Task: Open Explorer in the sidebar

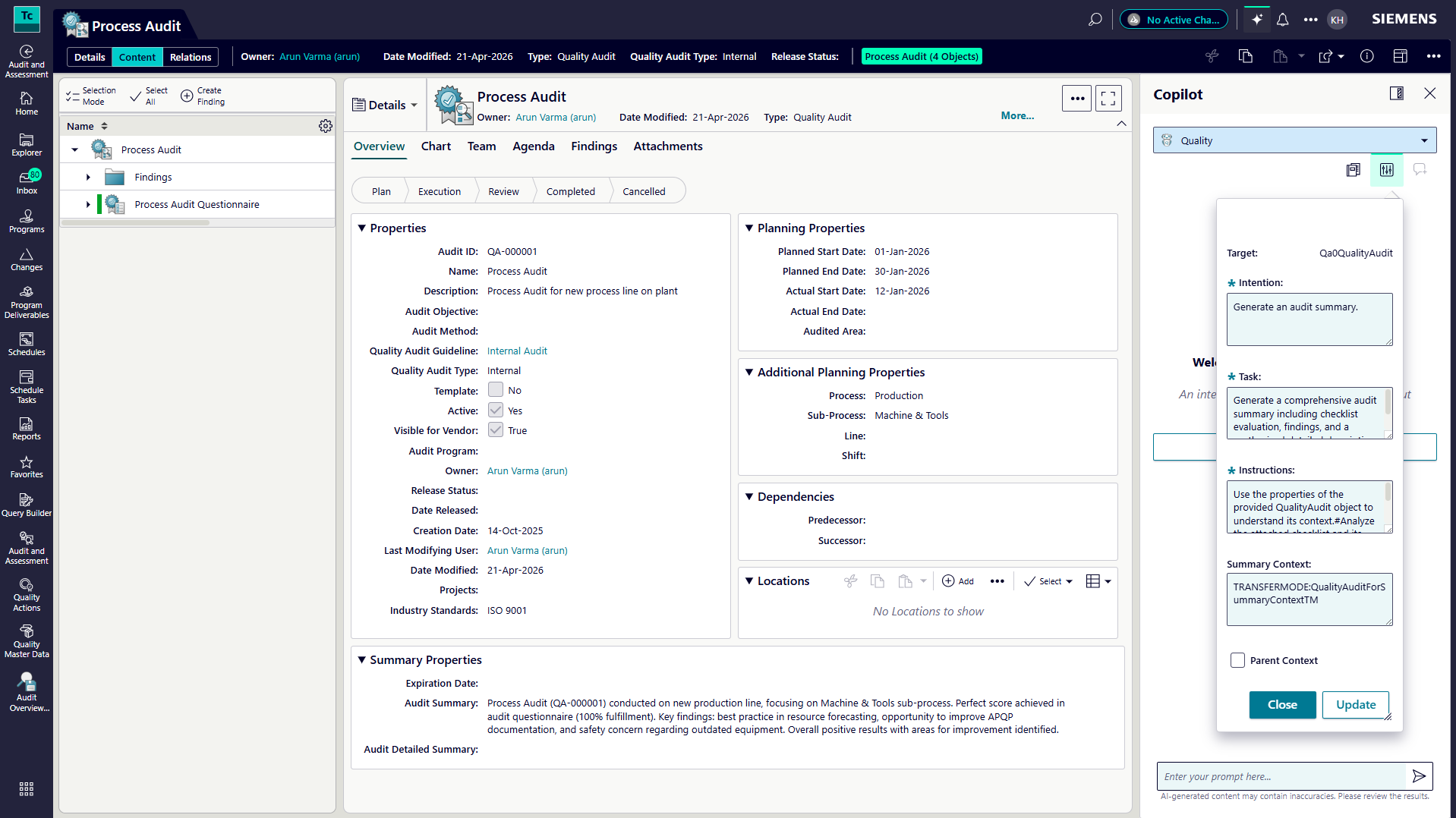Action: click(27, 144)
